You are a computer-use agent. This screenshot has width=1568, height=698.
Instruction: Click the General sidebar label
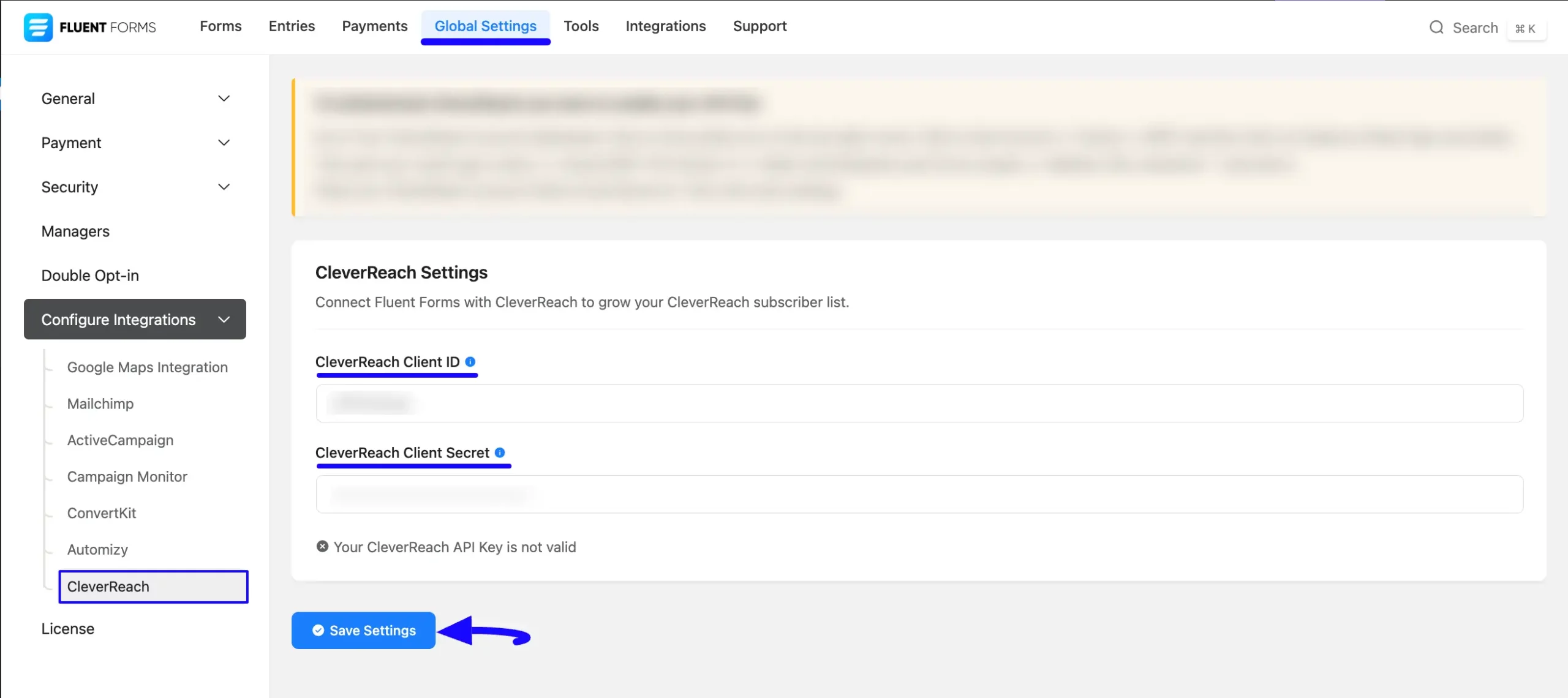tap(67, 99)
